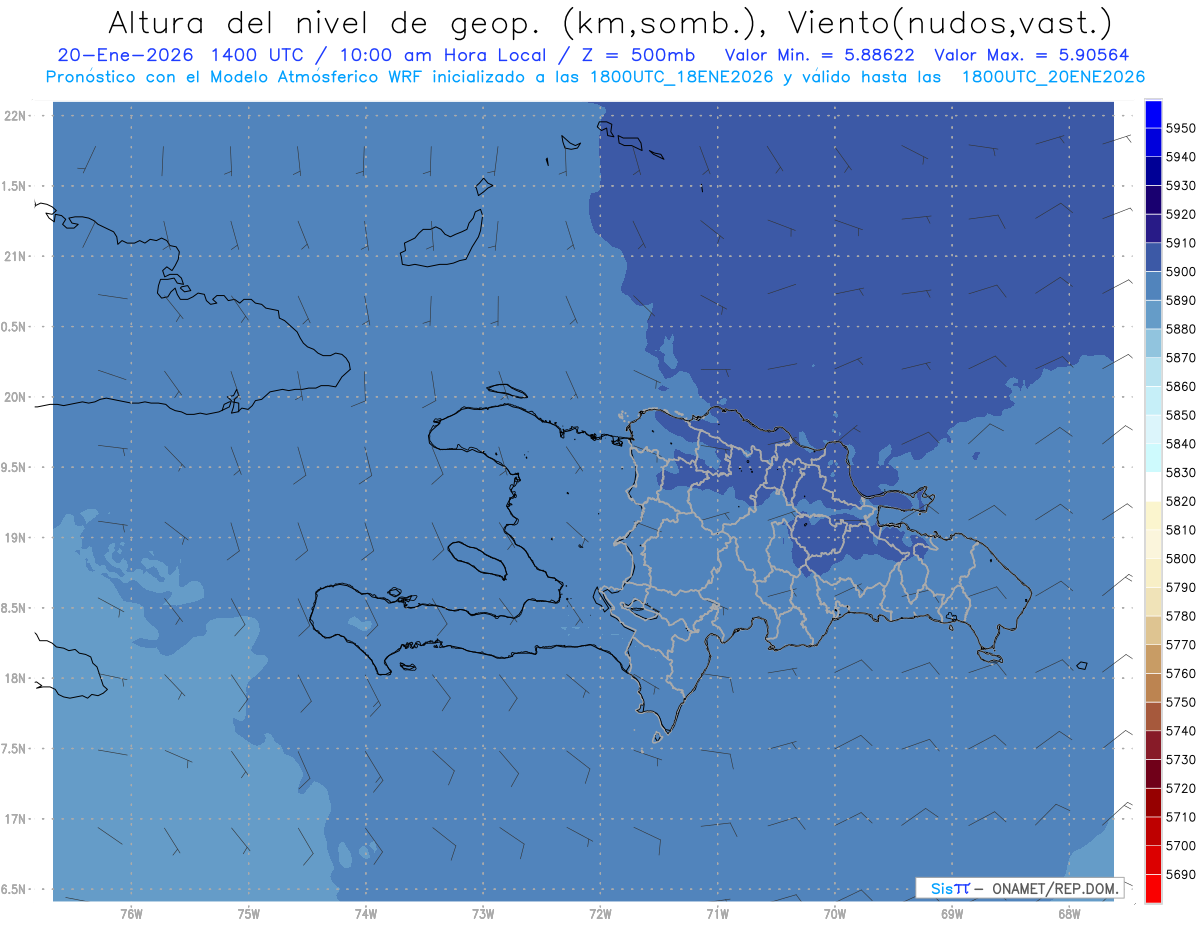Click the "1.5N" latitude axis label

coord(14,186)
